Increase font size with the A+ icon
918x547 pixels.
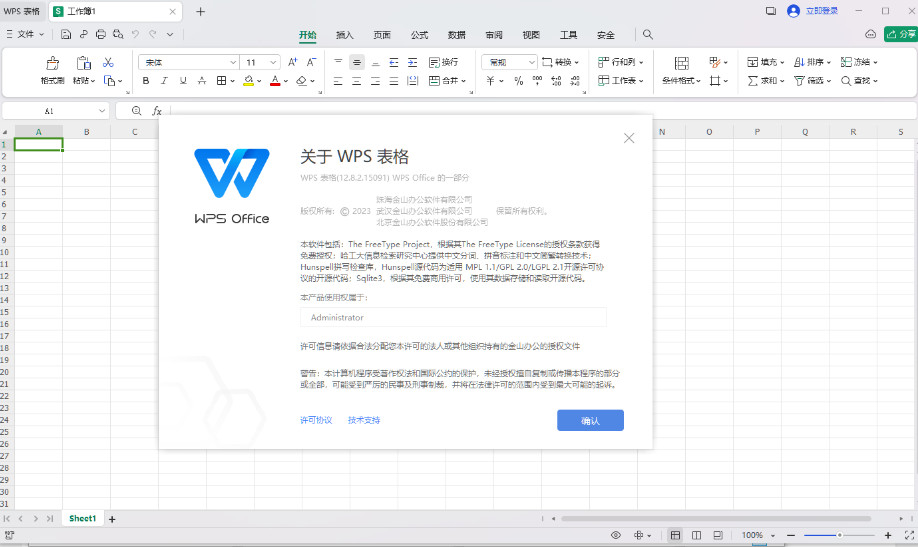tap(293, 62)
